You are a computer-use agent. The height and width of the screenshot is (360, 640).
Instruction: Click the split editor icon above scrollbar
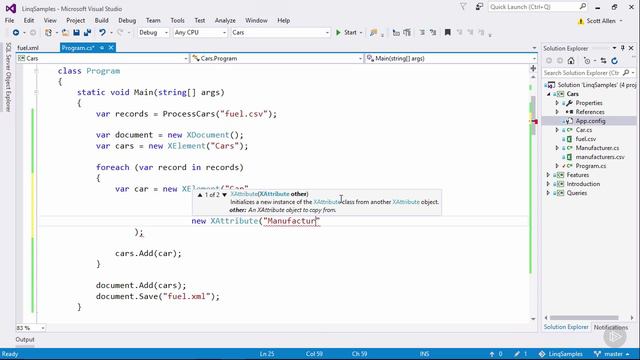click(x=533, y=68)
